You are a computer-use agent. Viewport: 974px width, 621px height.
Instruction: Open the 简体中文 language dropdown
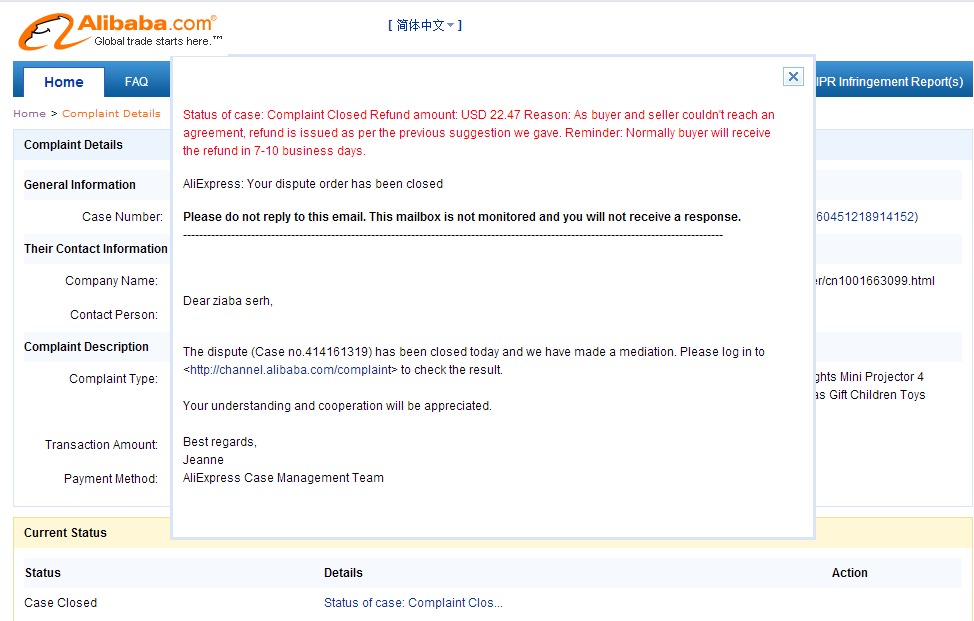[425, 25]
